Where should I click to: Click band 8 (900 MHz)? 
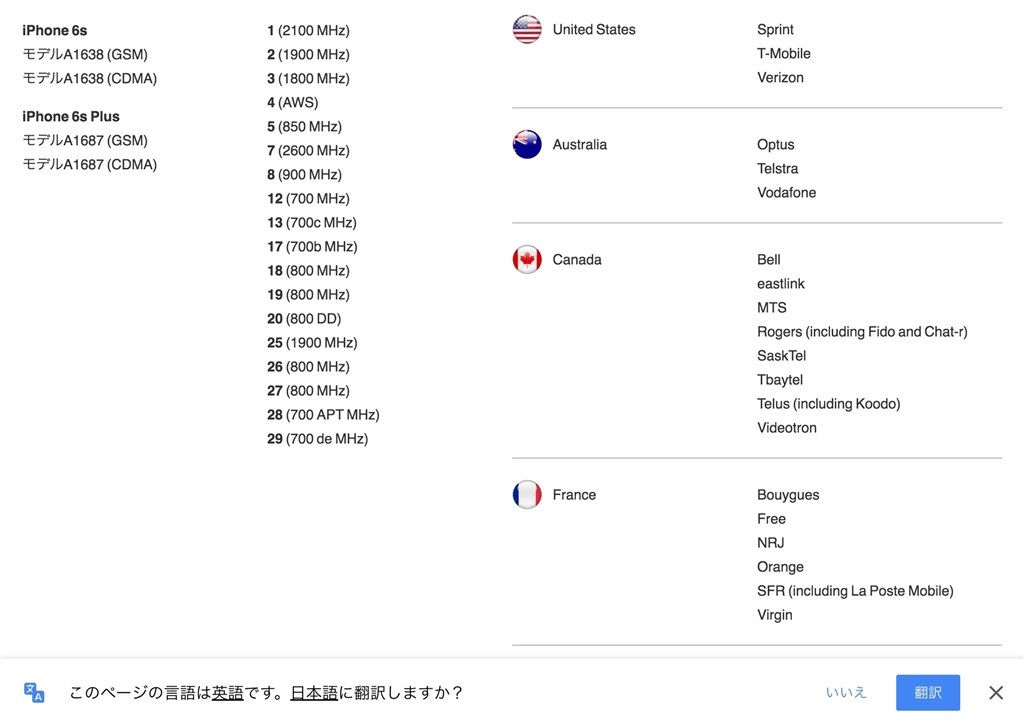click(304, 174)
